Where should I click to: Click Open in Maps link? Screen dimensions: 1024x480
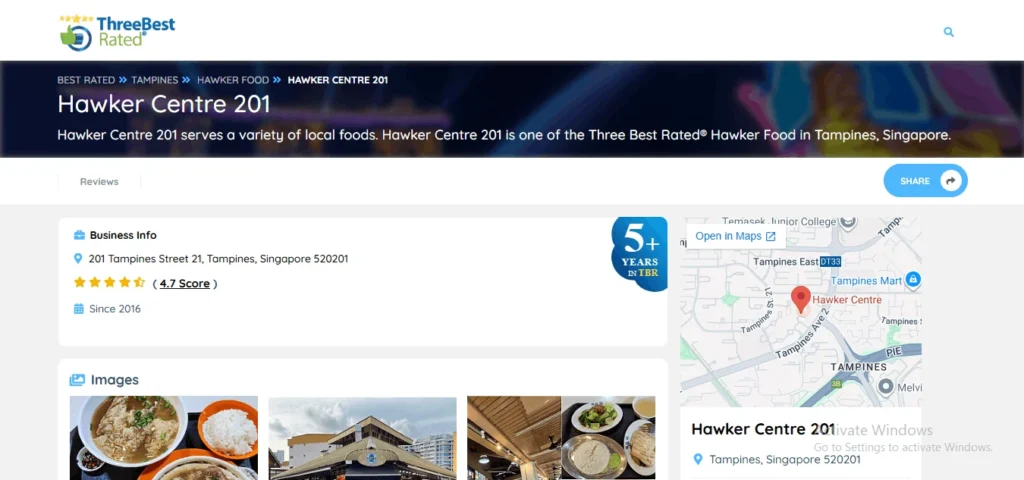pos(735,236)
